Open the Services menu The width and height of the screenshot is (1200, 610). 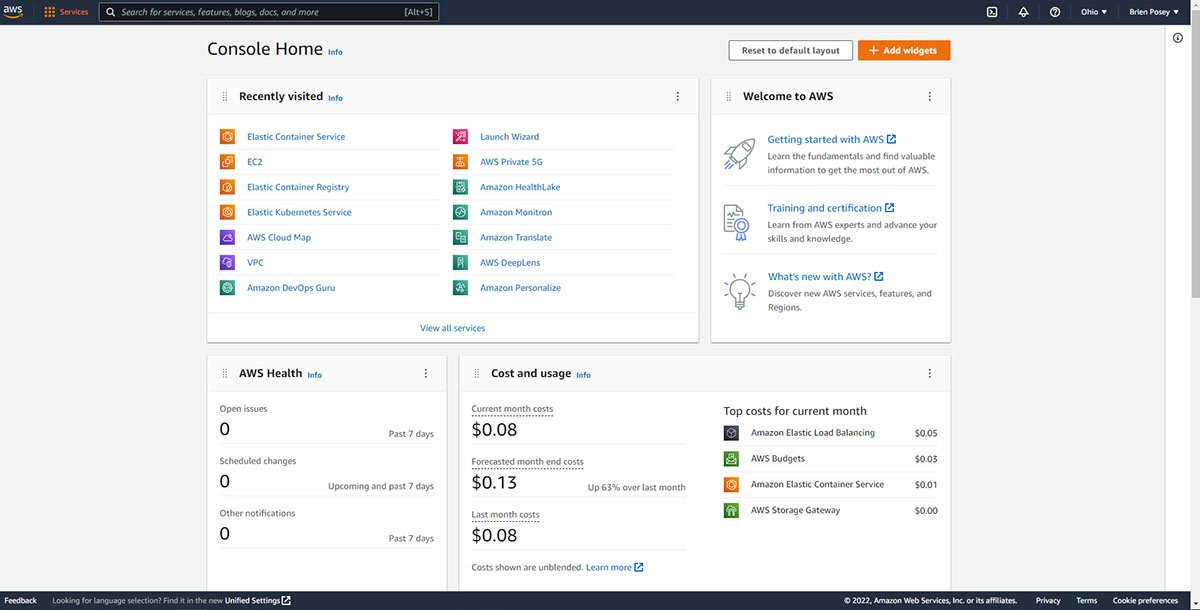coord(66,12)
